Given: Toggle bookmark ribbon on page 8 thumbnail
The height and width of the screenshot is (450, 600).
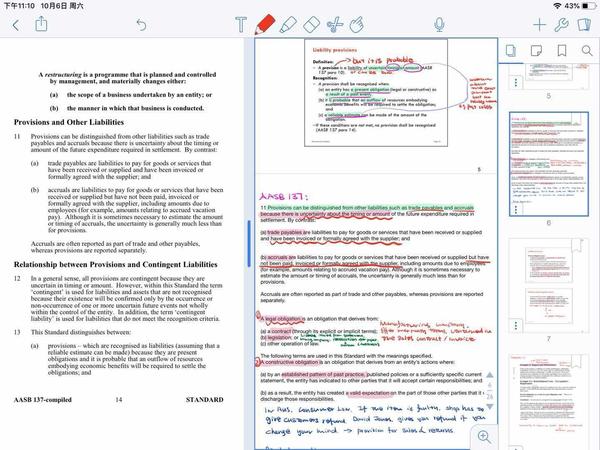Looking at the screenshot, I should (x=577, y=362).
